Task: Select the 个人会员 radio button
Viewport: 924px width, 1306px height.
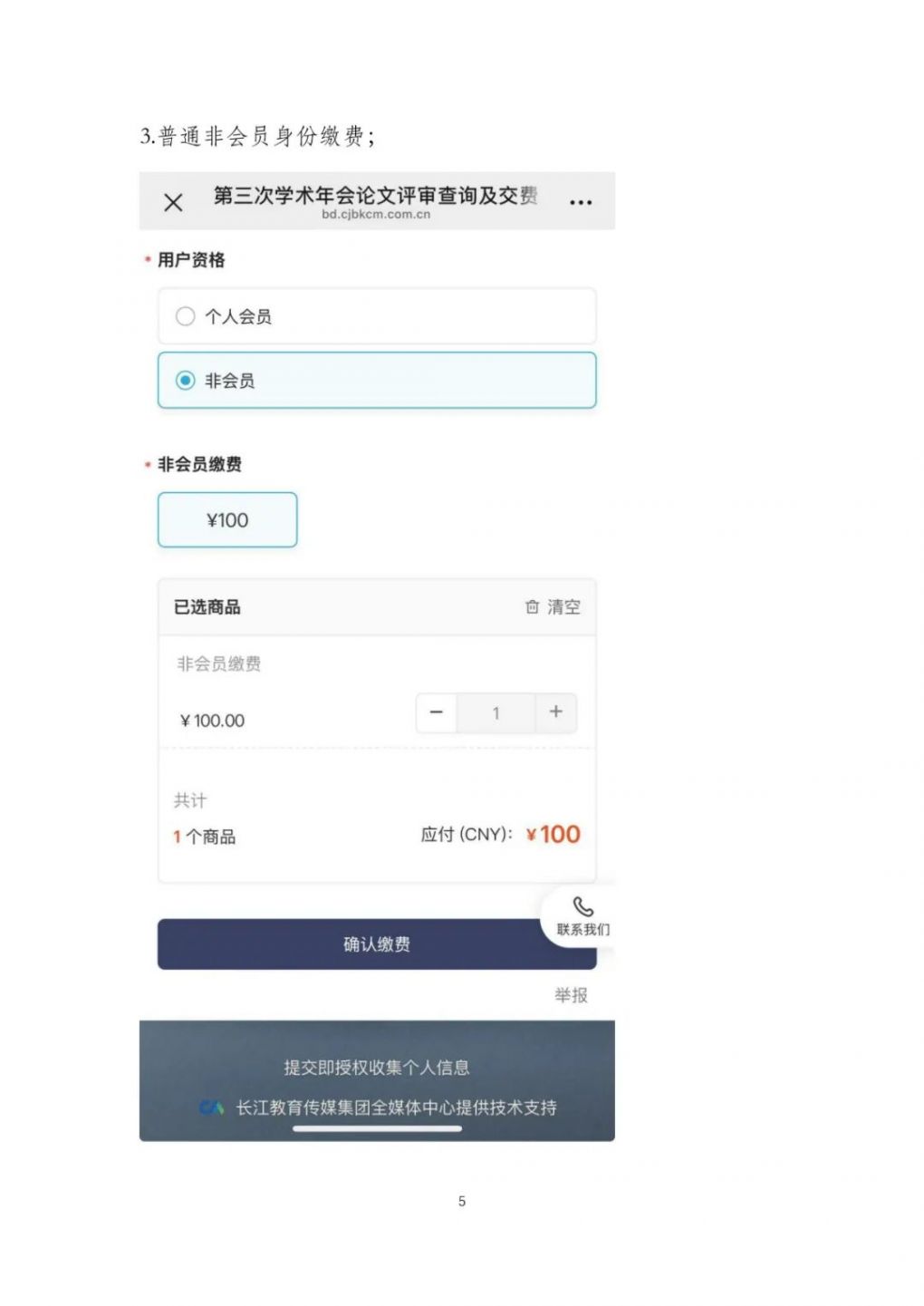Action: point(186,316)
